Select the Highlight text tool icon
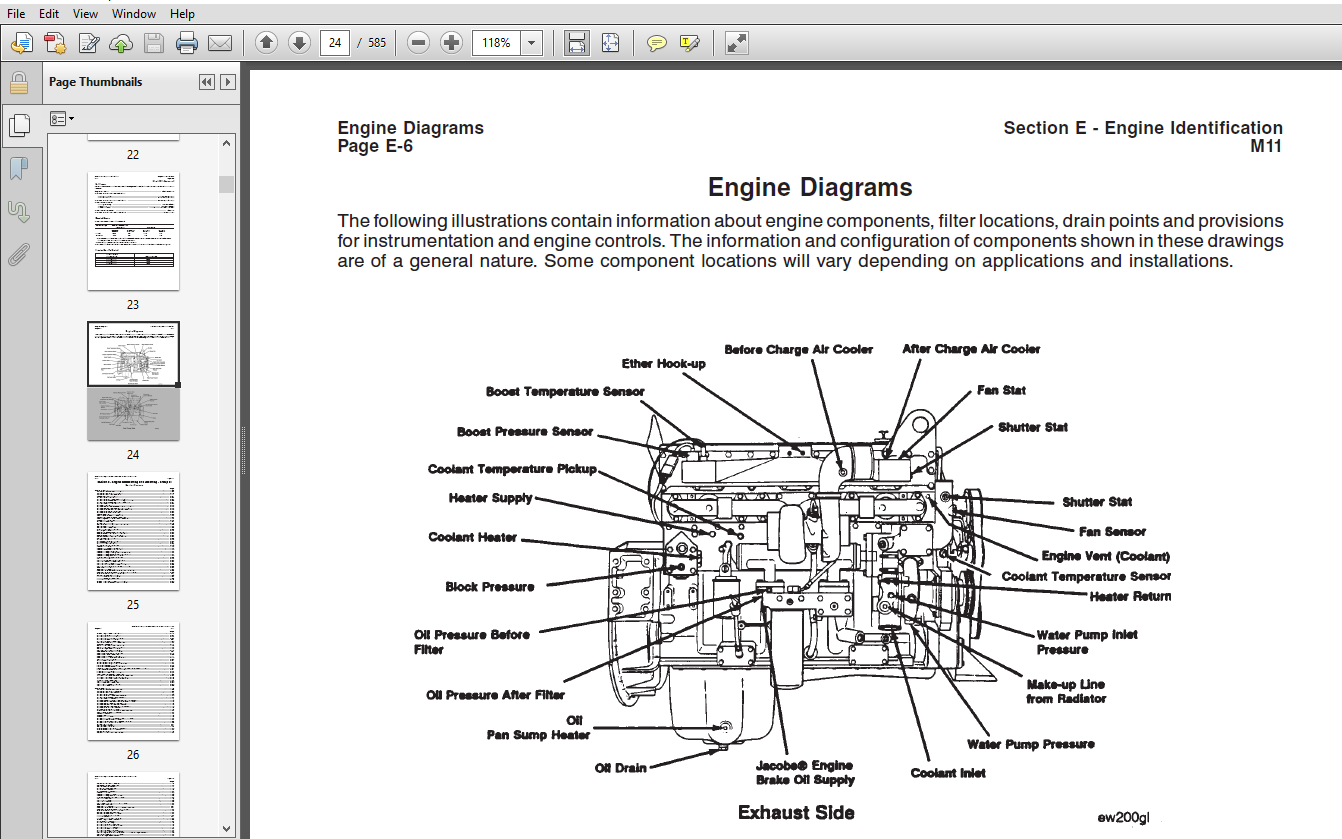The width and height of the screenshot is (1342, 839). (x=689, y=43)
